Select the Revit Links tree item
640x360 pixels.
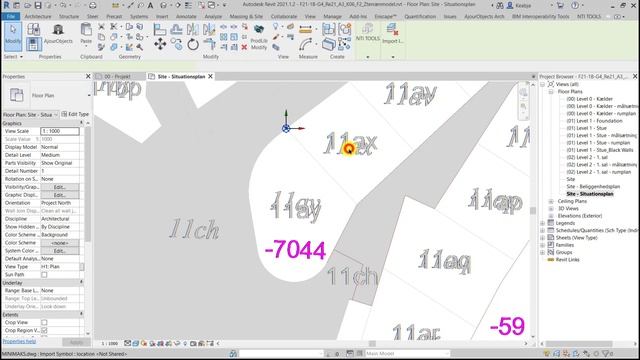click(x=567, y=260)
